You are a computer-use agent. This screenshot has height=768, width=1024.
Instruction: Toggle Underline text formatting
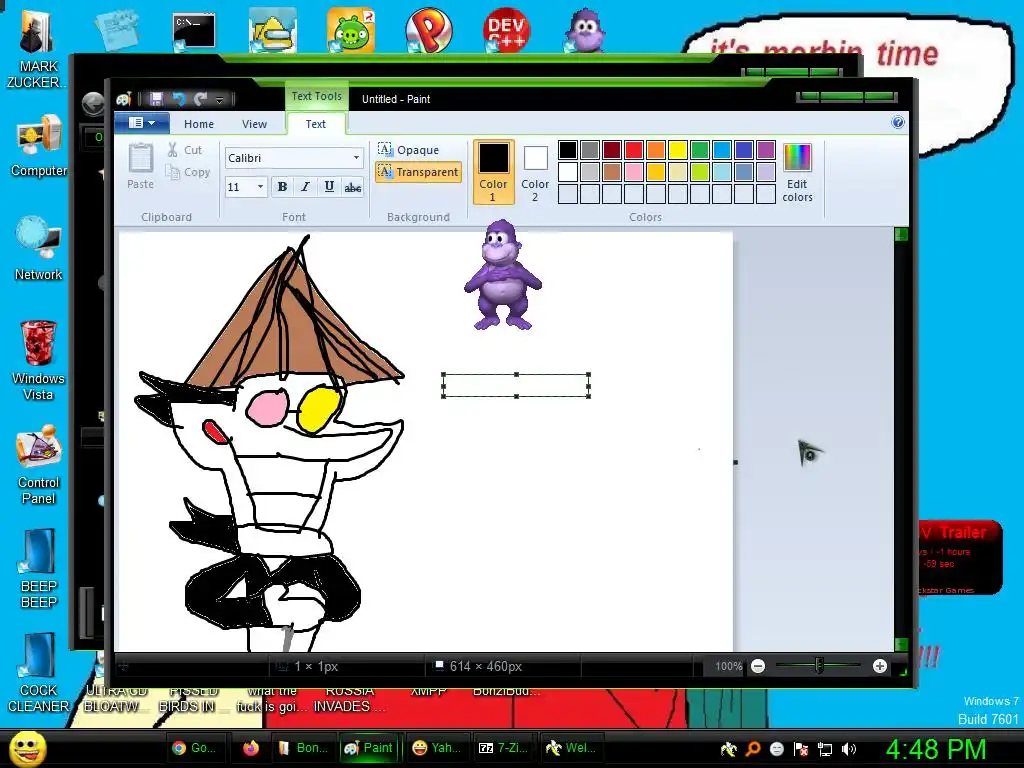329,187
